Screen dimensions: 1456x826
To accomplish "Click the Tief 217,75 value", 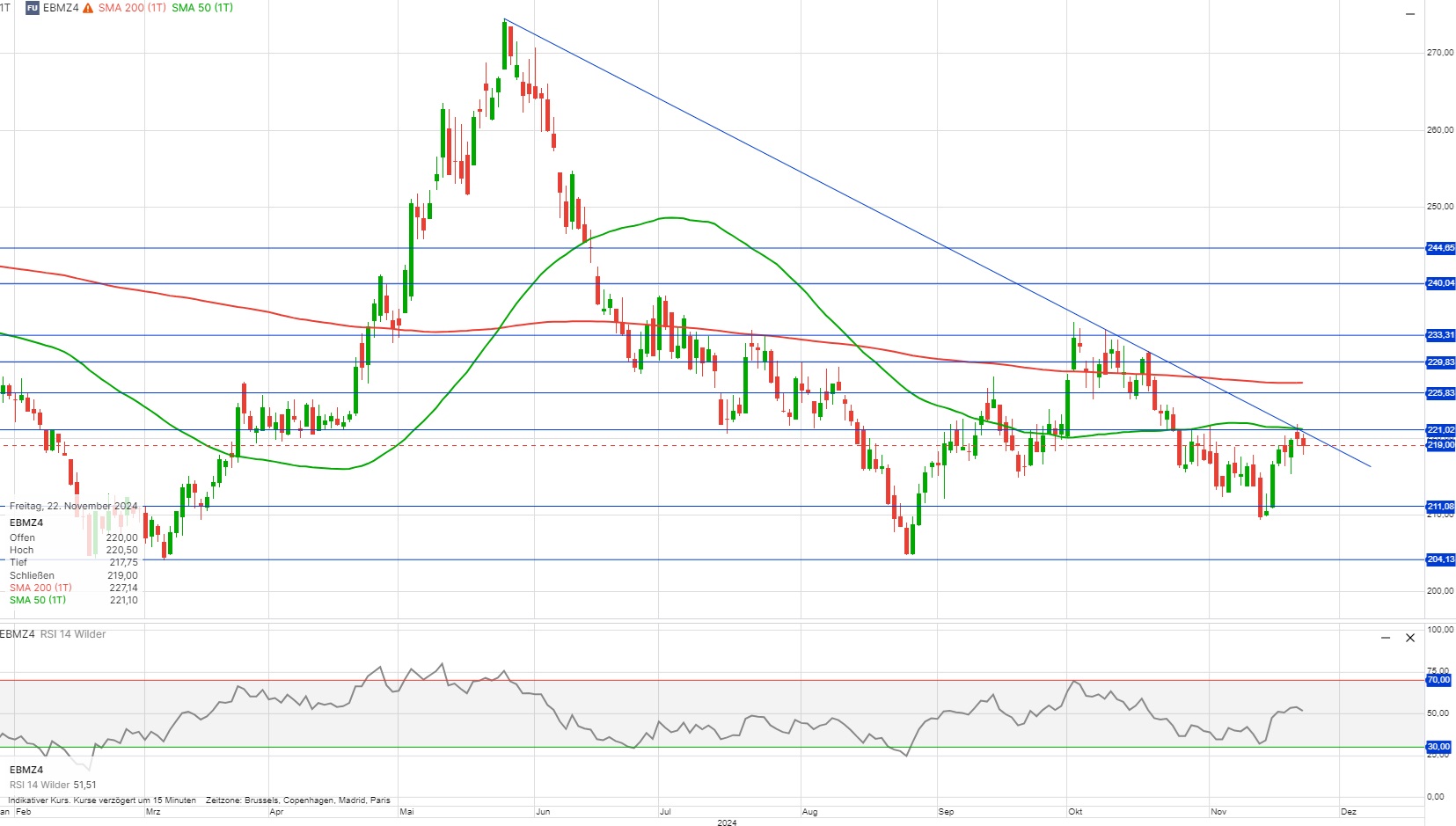I will (x=123, y=562).
